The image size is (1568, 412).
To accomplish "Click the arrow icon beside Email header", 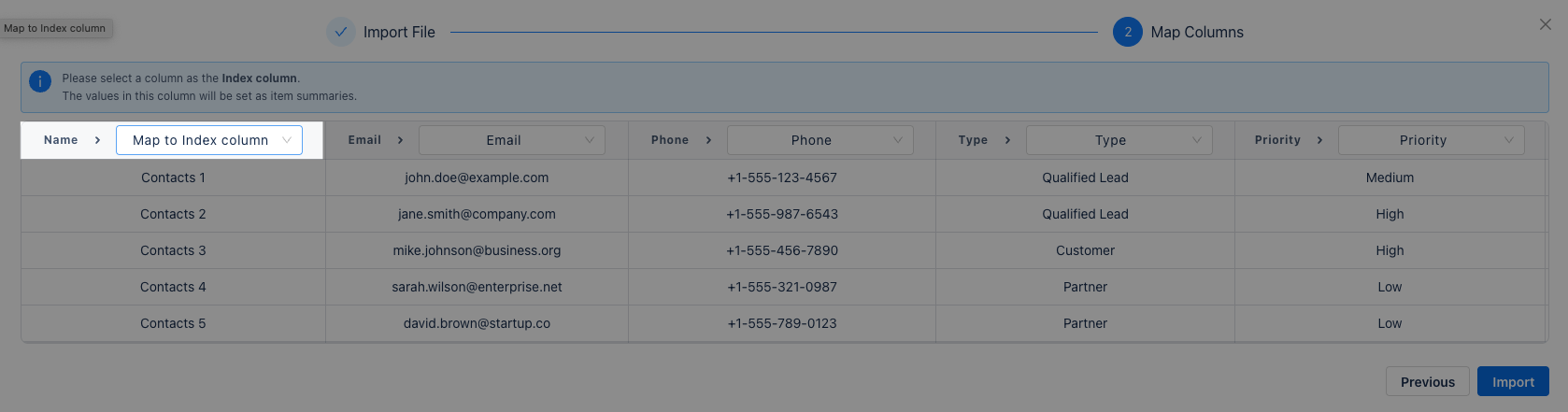I will (400, 140).
